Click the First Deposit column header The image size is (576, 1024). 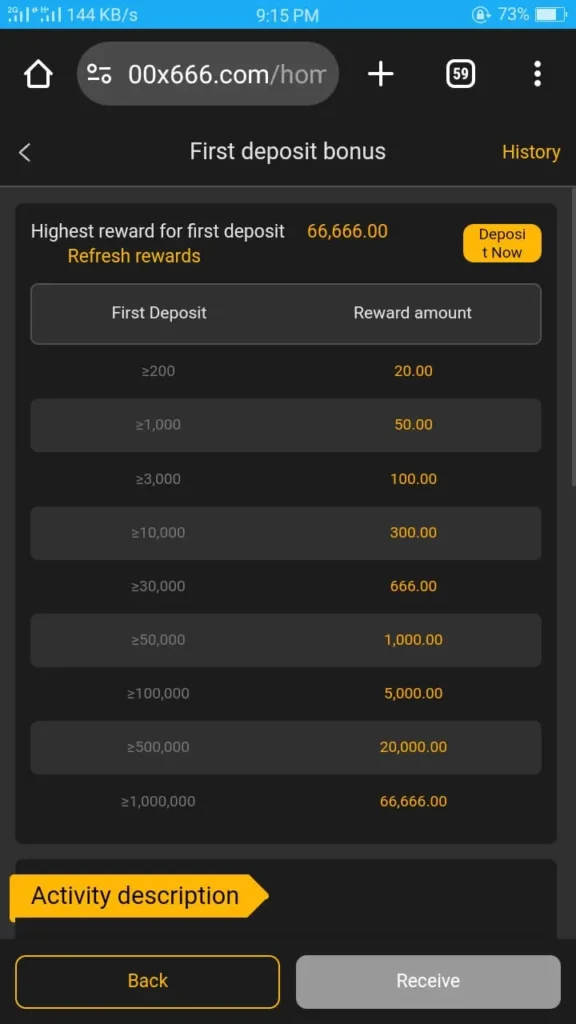(x=159, y=312)
